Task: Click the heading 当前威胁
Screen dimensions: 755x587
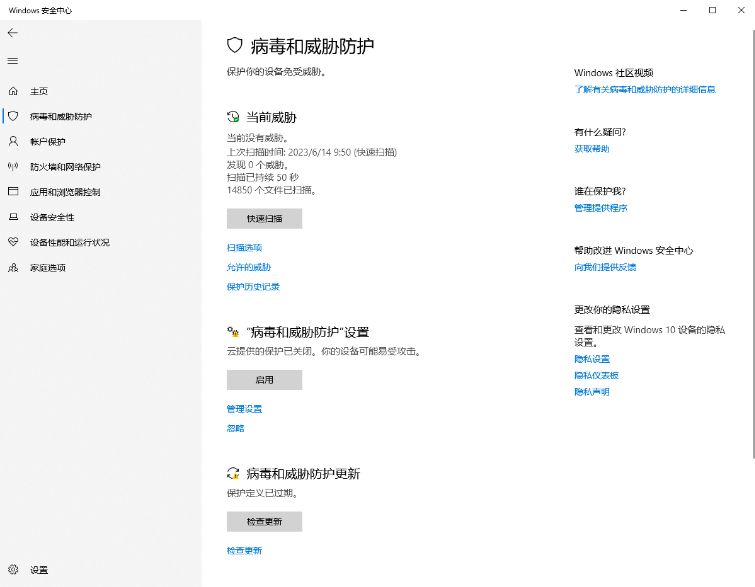Action: click(x=271, y=117)
